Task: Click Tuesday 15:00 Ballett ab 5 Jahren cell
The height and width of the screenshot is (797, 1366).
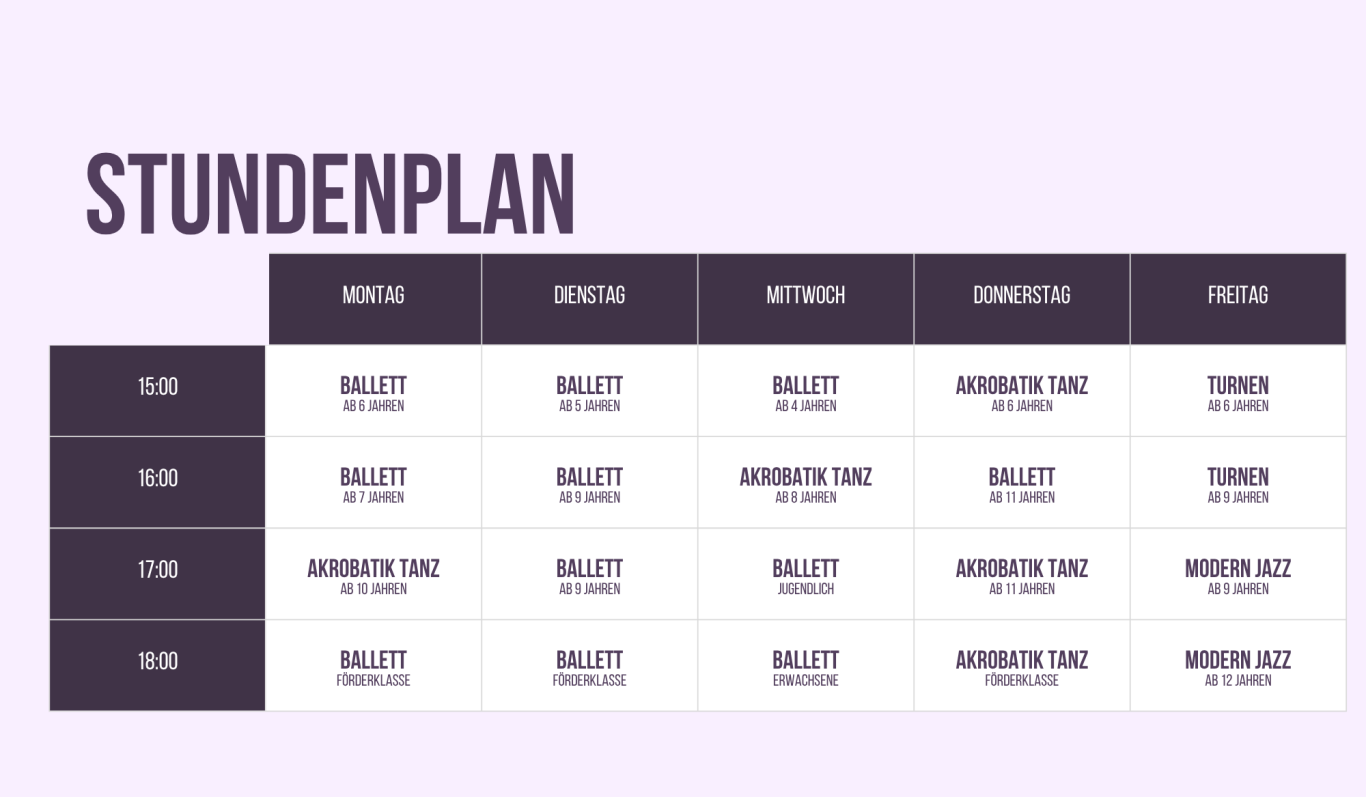Action: pos(590,391)
